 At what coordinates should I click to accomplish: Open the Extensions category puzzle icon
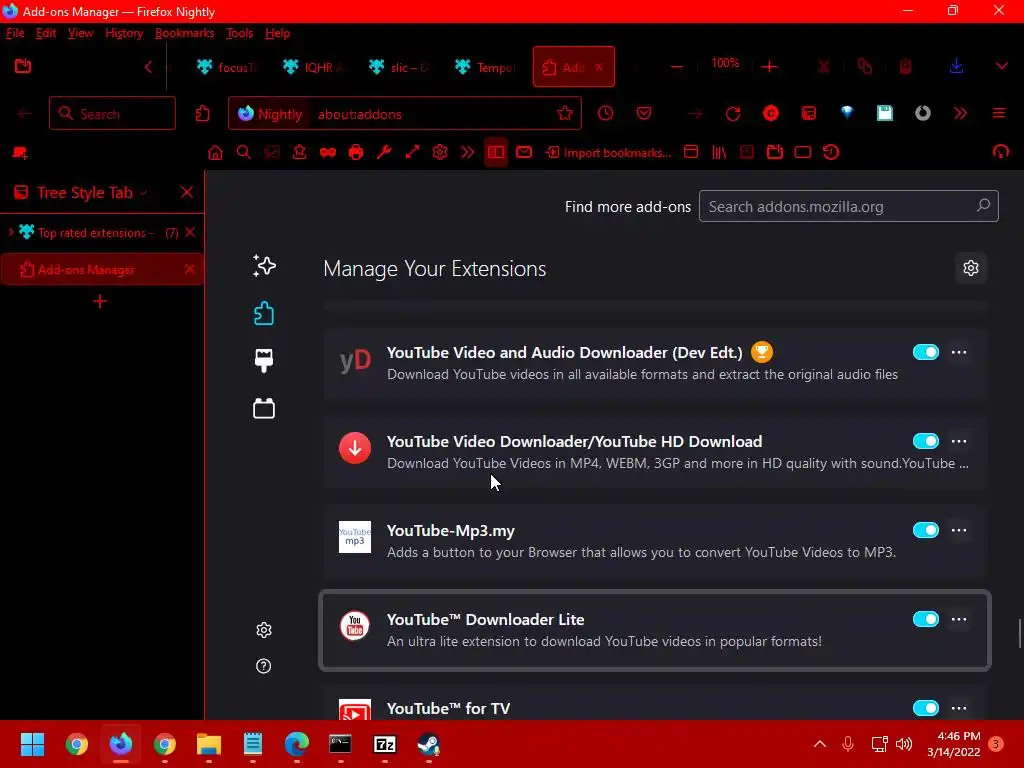pyautogui.click(x=264, y=313)
